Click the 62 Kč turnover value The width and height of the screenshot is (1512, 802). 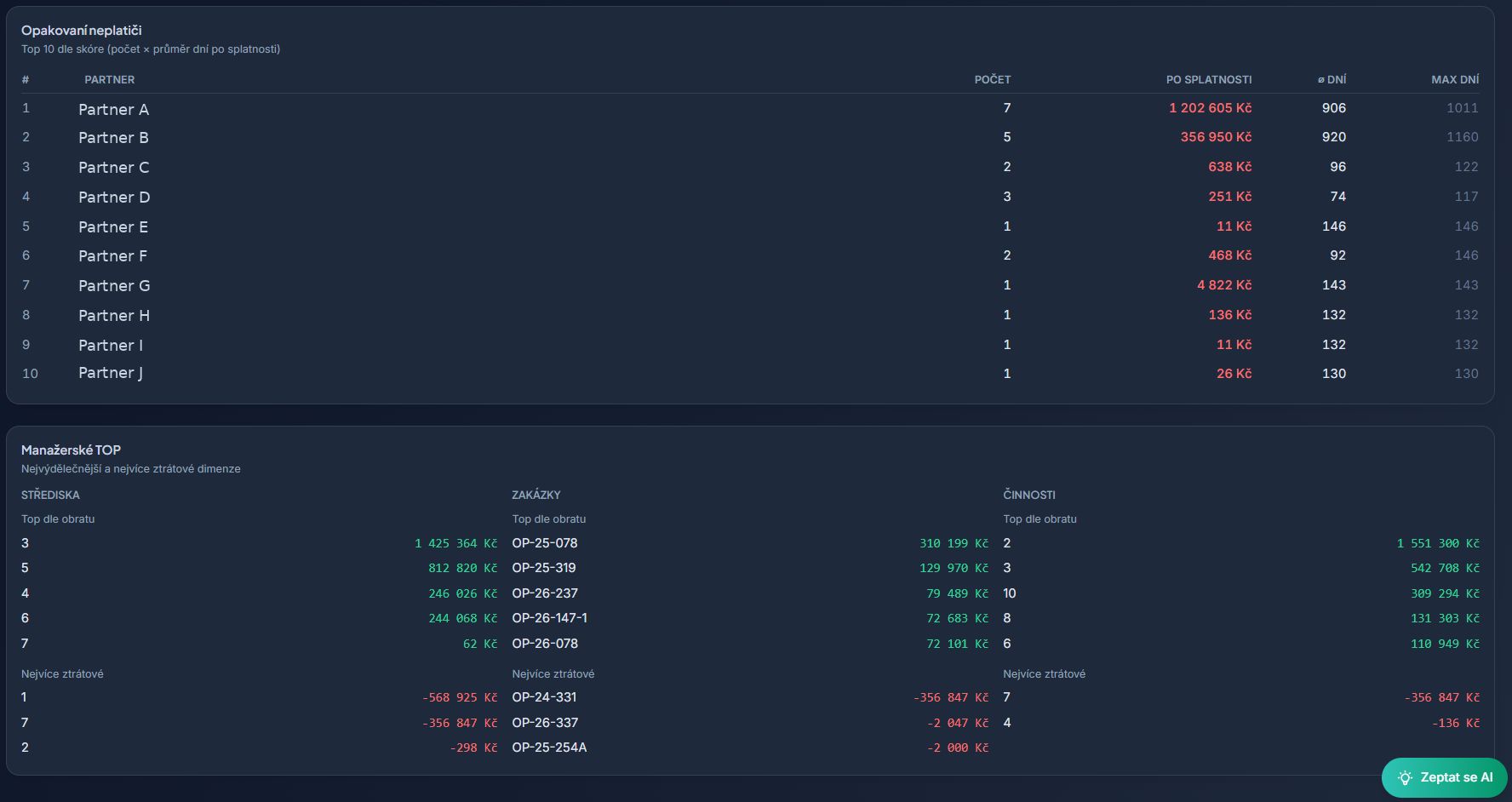pyautogui.click(x=480, y=644)
